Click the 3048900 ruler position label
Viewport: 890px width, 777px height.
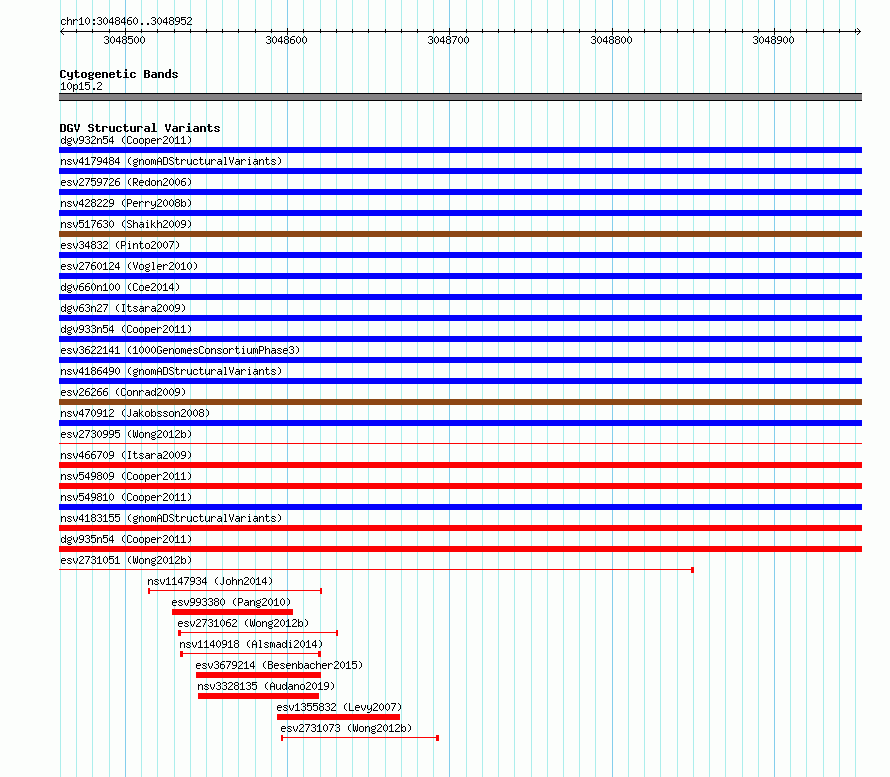[x=773, y=40]
